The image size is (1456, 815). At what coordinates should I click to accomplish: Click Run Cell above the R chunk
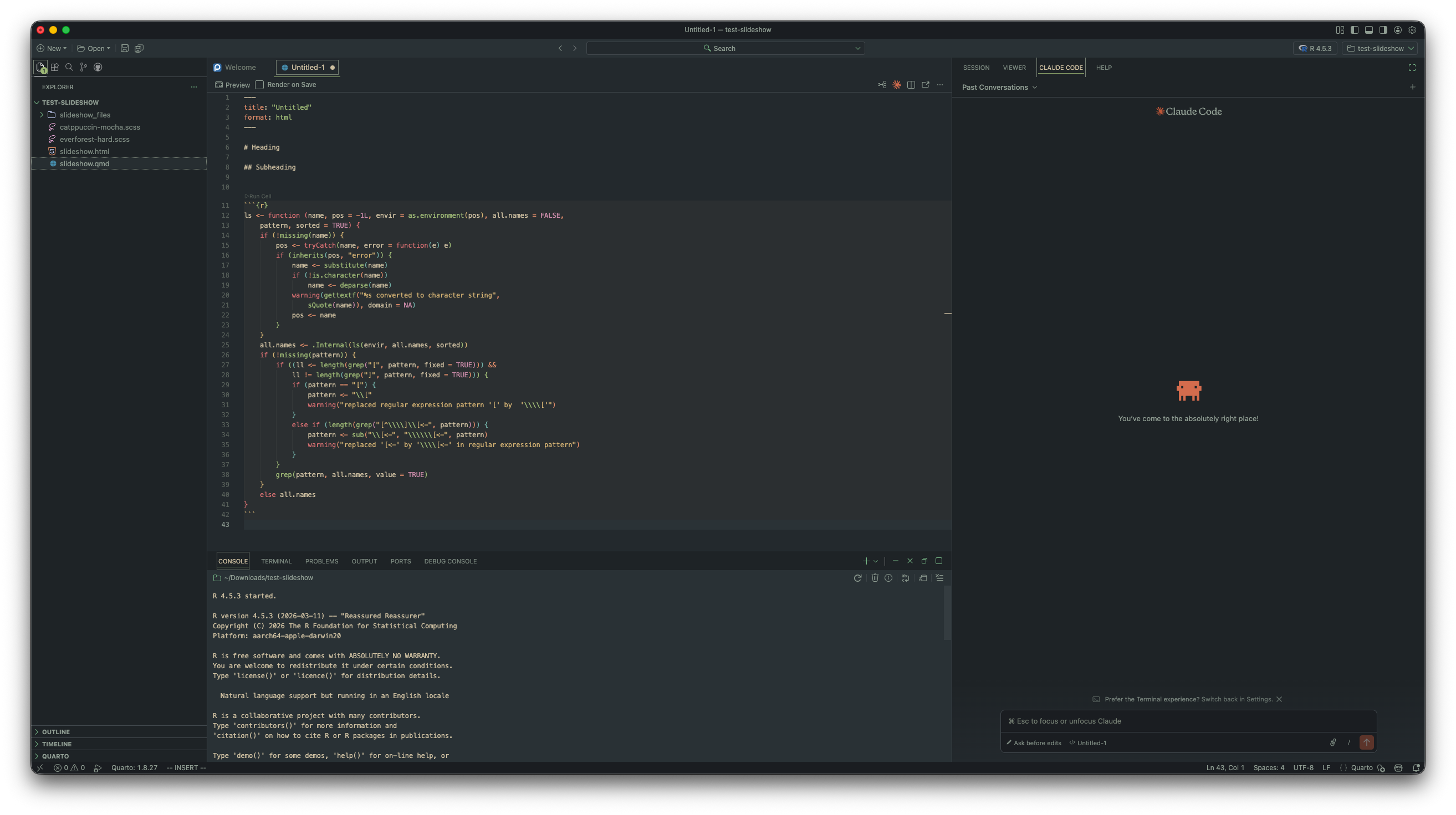pos(258,197)
